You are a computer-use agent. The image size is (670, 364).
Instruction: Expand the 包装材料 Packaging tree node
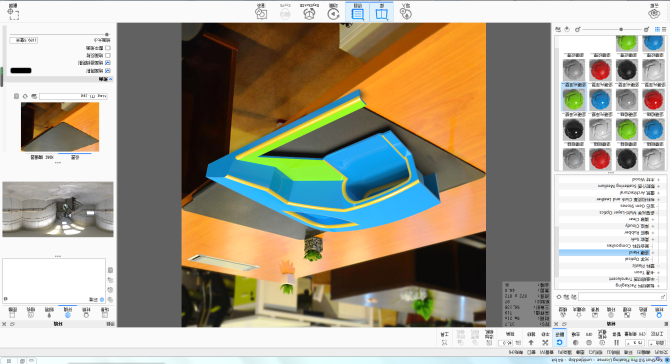pos(658,286)
